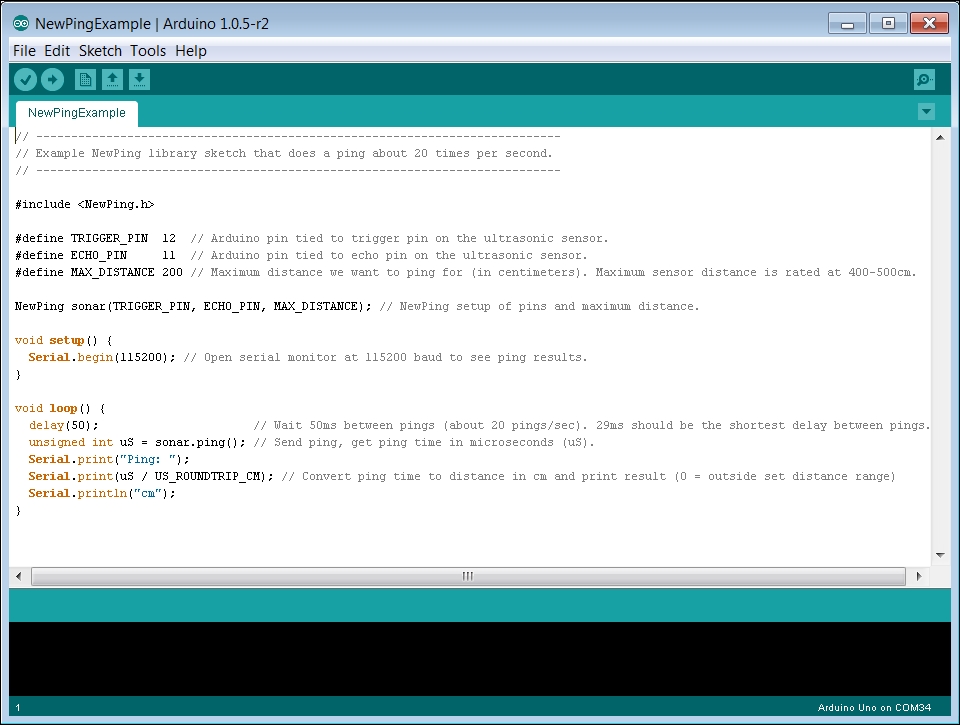Click 'unsigned int uS = sonar.ping();' line
The image size is (960, 725).
click(137, 443)
